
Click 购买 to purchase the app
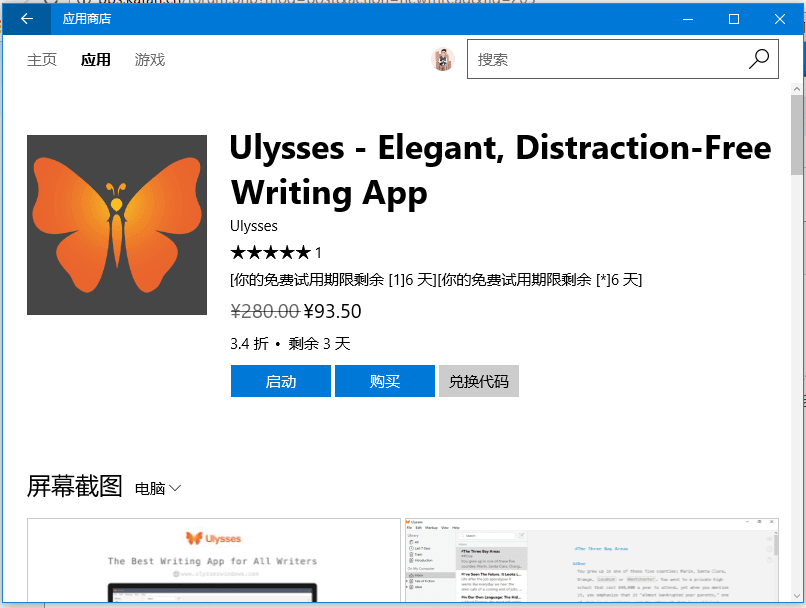click(384, 381)
